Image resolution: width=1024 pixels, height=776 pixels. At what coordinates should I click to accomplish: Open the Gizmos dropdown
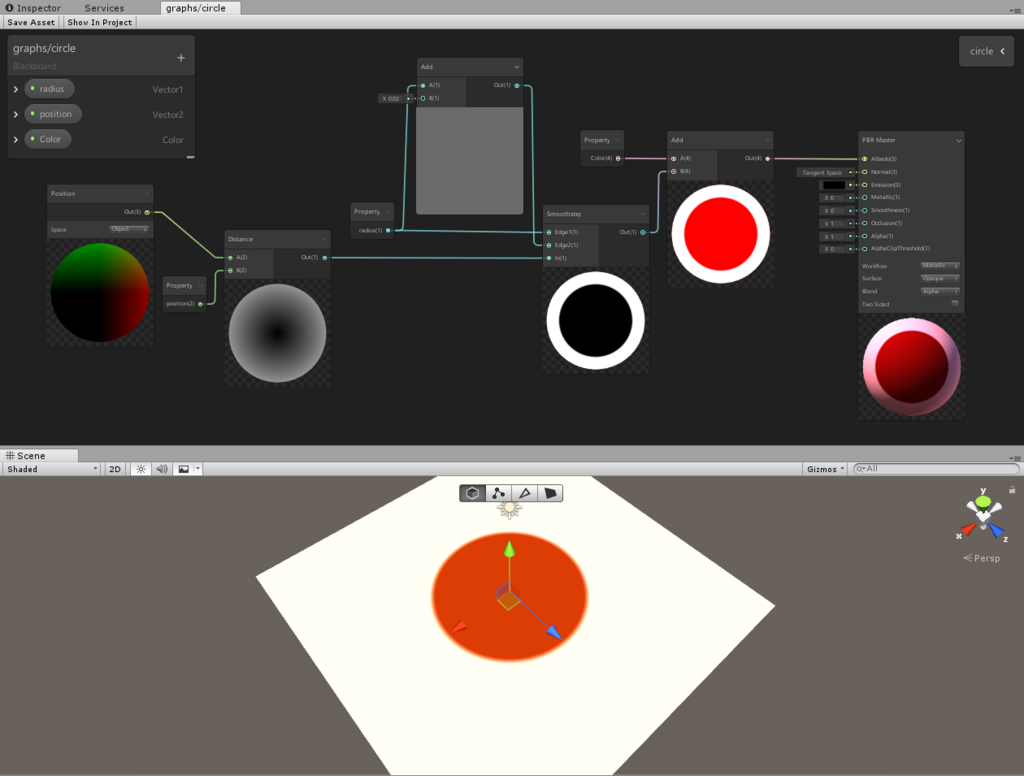(x=825, y=469)
